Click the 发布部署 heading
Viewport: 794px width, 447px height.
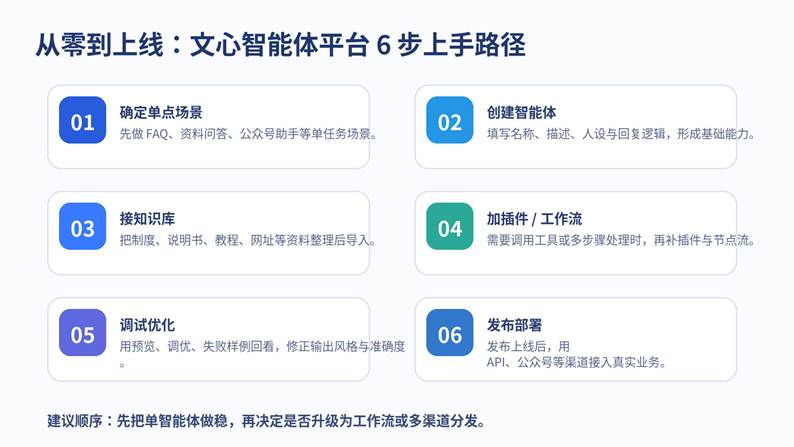click(514, 324)
